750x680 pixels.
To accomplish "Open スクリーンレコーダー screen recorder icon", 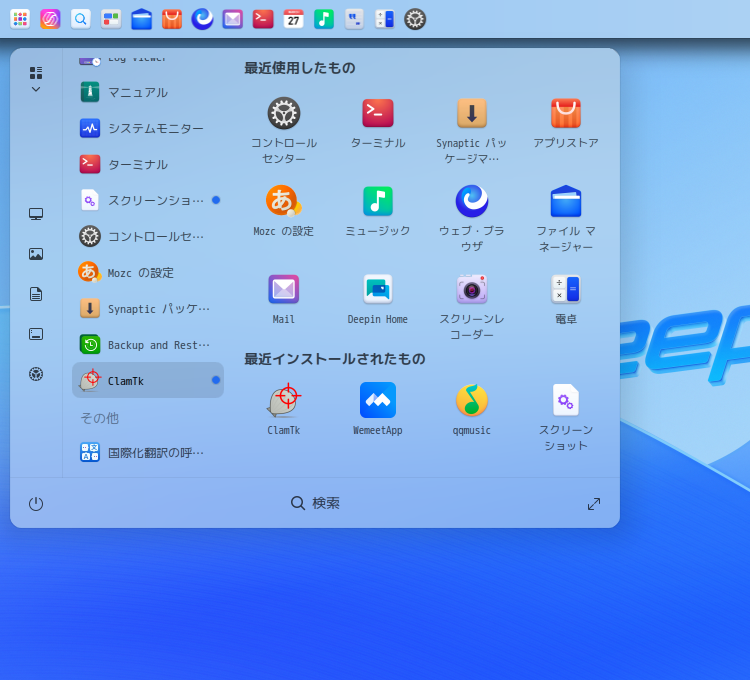I will [472, 290].
